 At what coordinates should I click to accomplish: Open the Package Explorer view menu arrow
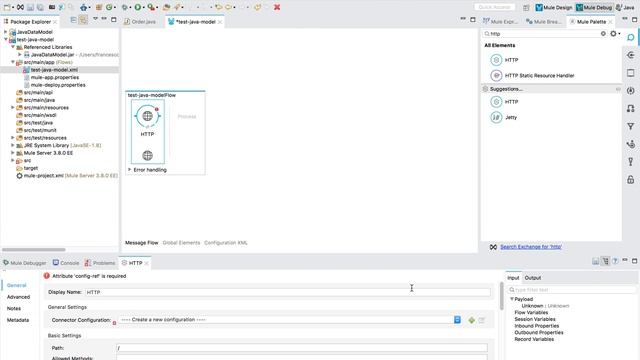(x=95, y=19)
